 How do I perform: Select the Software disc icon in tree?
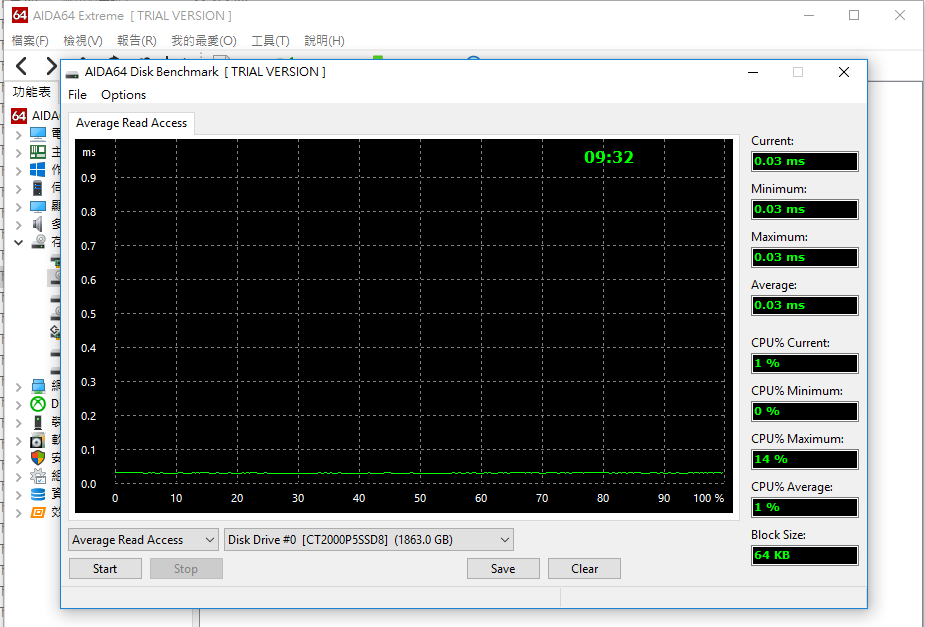click(38, 441)
